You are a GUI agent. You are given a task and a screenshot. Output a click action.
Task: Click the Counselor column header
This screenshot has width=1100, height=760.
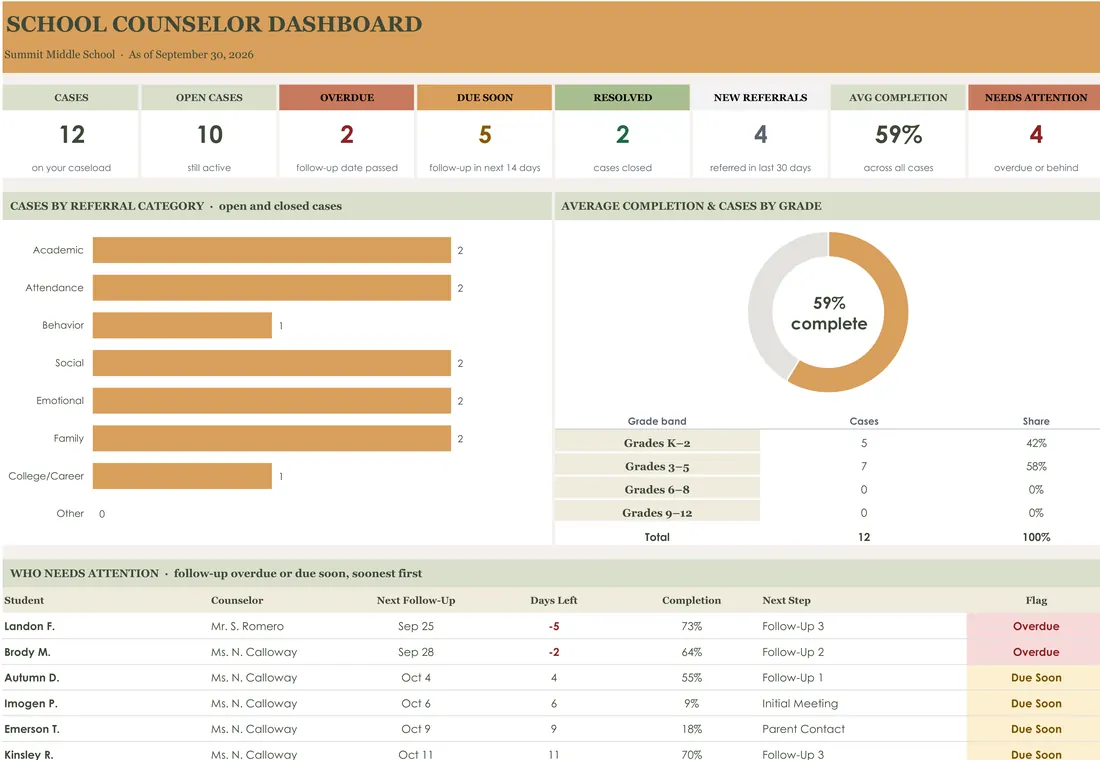(237, 600)
